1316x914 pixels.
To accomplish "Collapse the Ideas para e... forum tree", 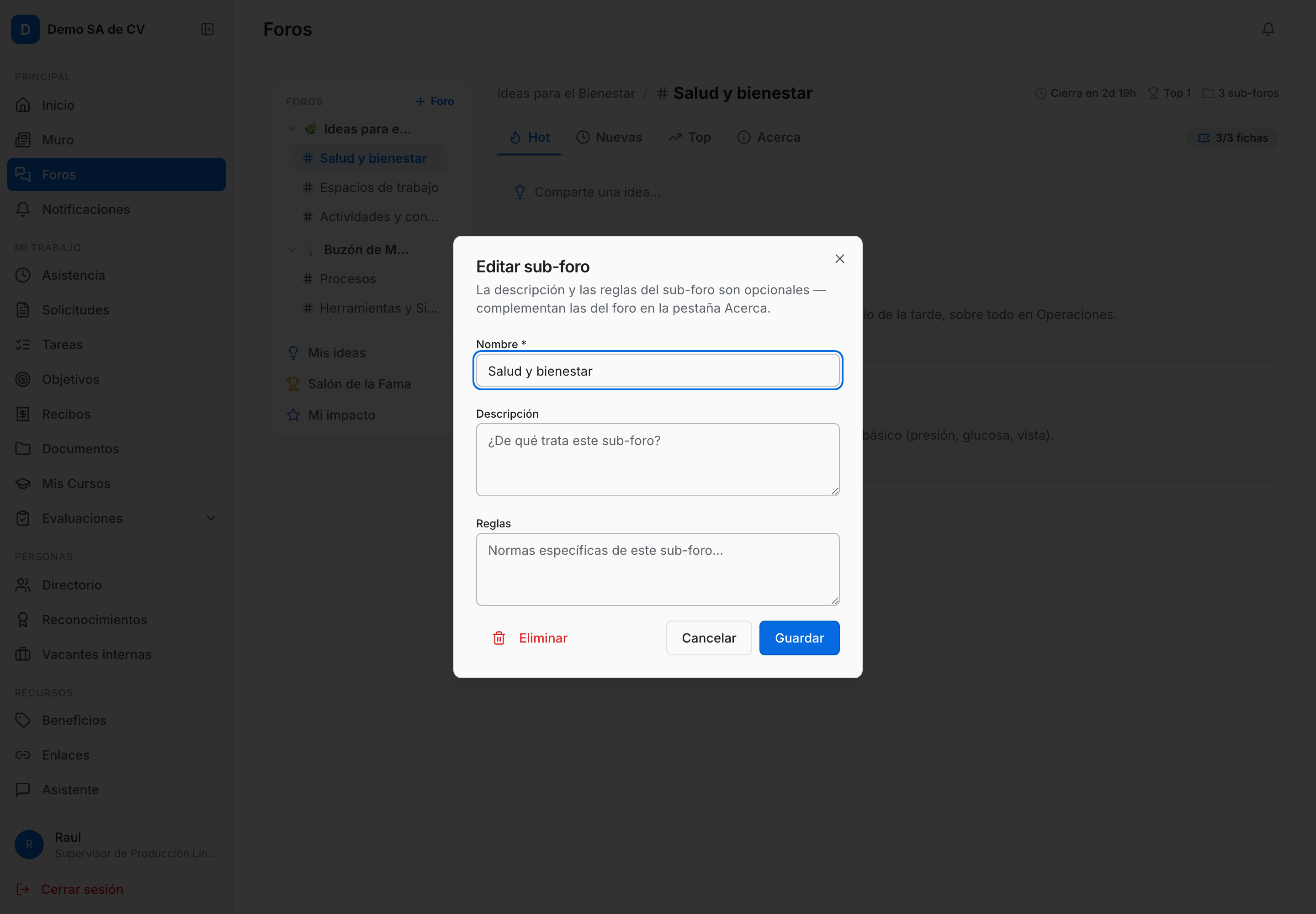I will [292, 129].
